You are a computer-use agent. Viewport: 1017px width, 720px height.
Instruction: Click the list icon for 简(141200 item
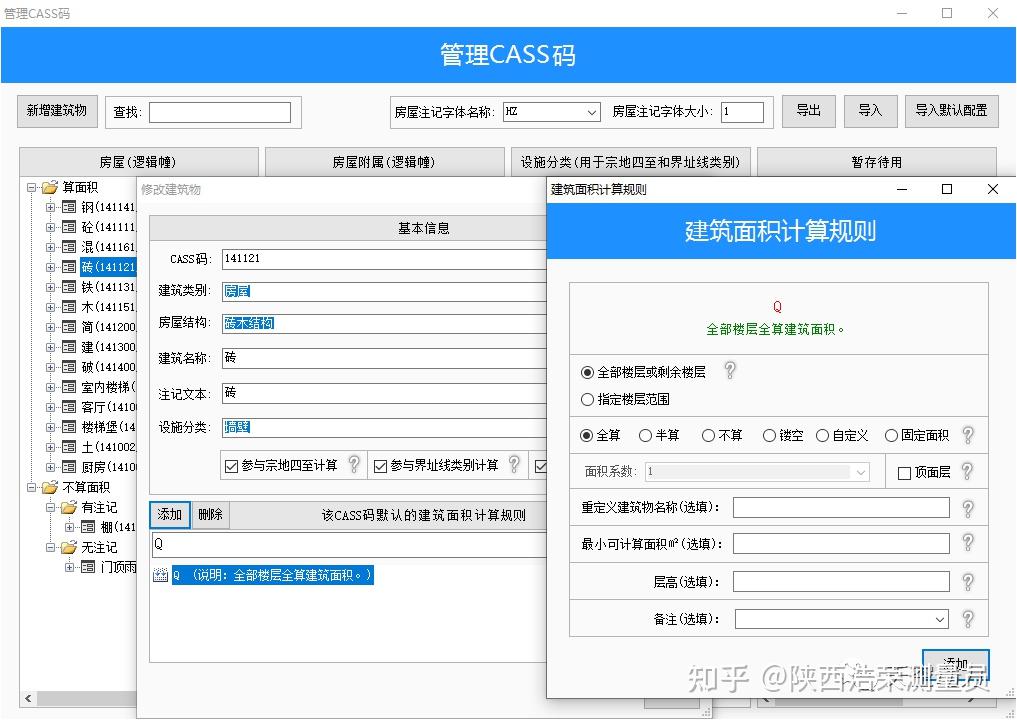pos(69,327)
